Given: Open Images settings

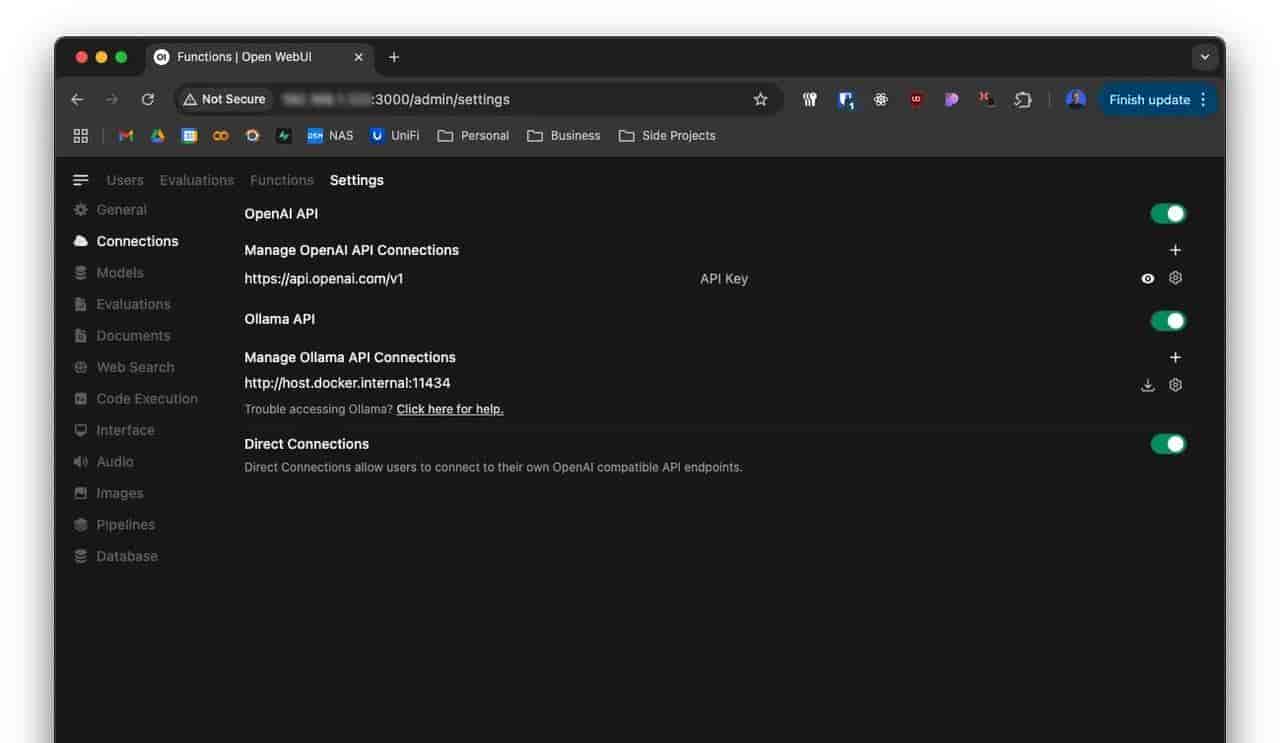Looking at the screenshot, I should click(109, 493).
